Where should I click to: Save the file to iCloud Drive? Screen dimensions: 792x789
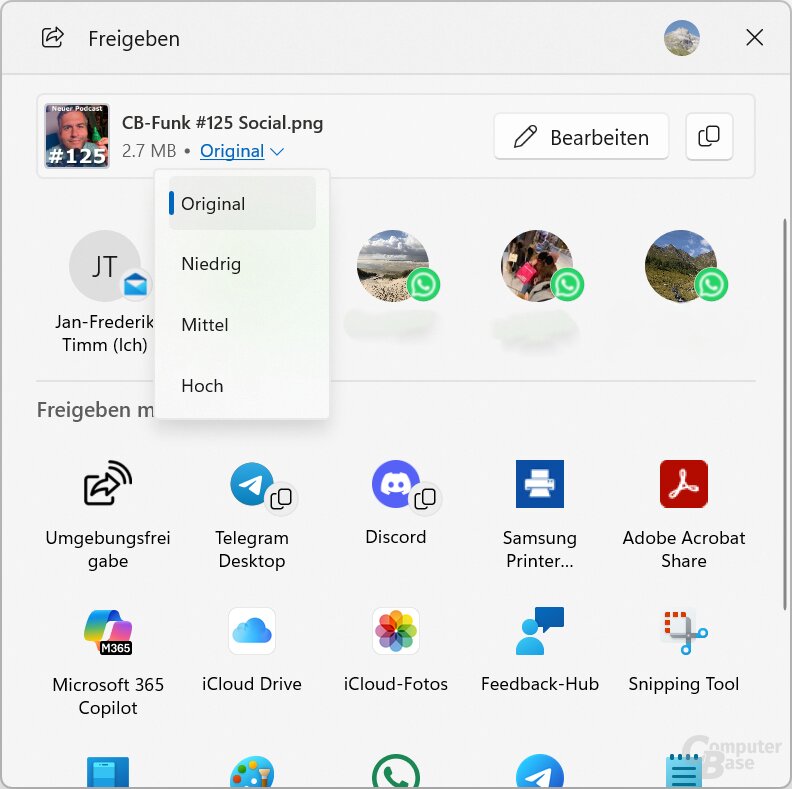point(252,651)
